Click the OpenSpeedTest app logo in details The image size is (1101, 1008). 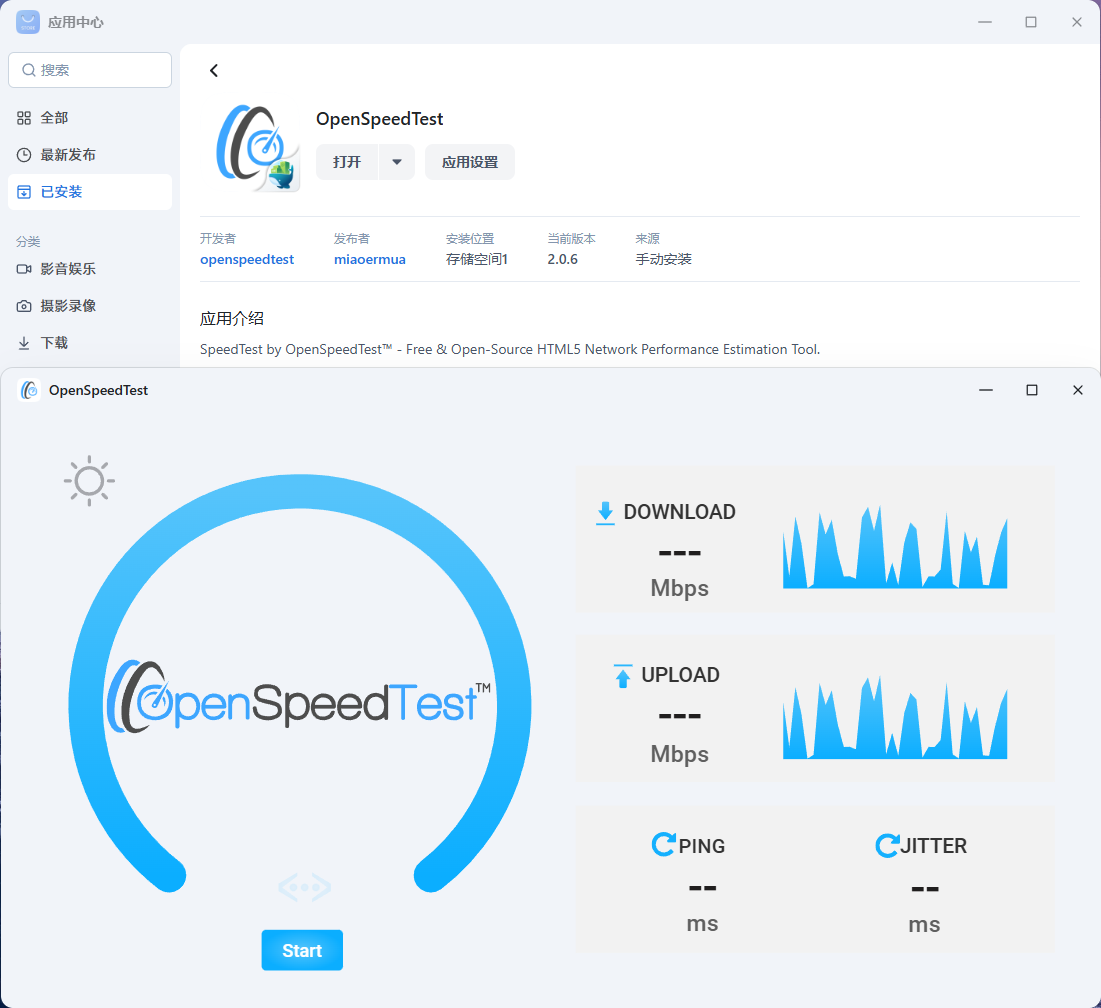pos(258,148)
